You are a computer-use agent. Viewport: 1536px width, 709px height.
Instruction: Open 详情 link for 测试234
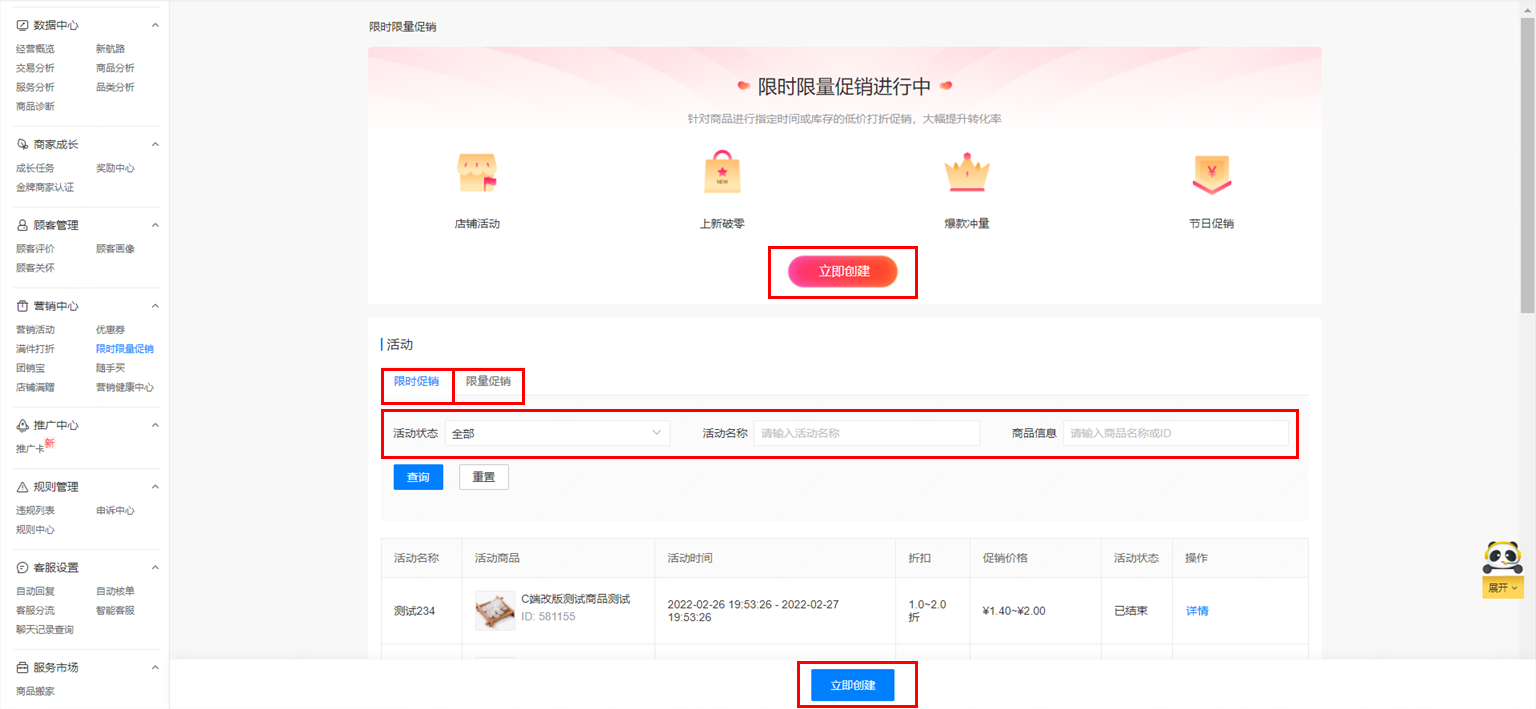[1197, 610]
